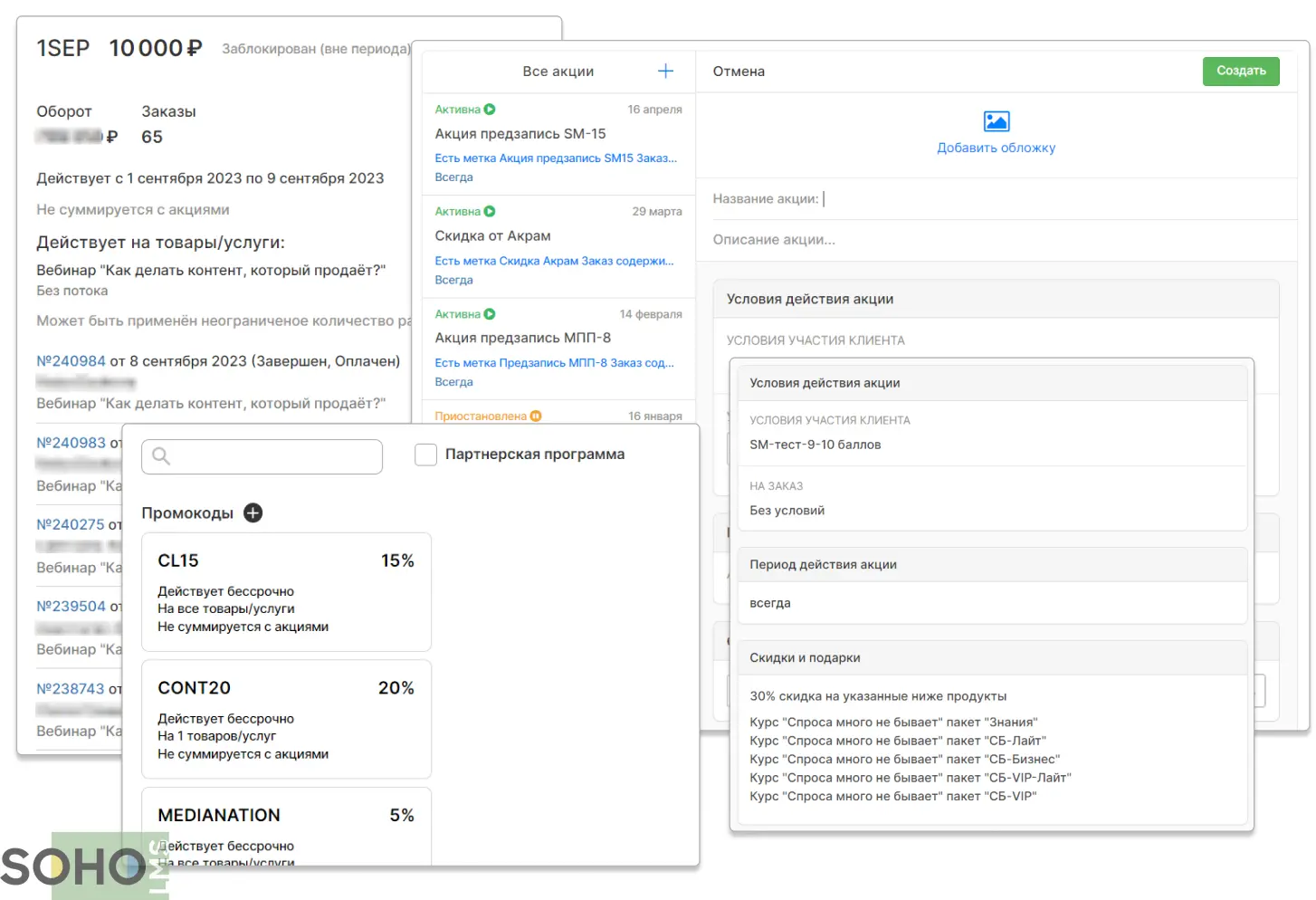
Task: Open order №238743 link
Action: [x=71, y=689]
